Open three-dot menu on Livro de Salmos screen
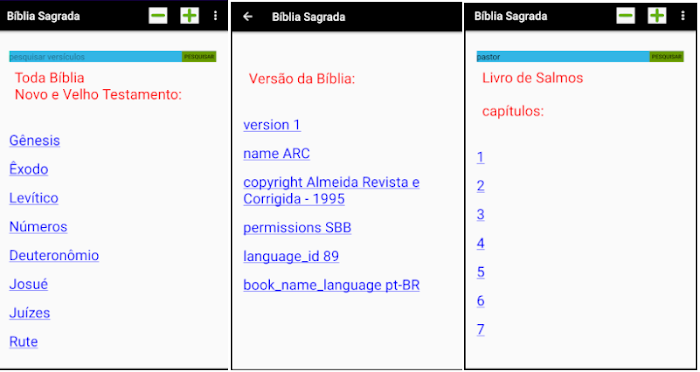The height and width of the screenshot is (372, 700). (x=683, y=16)
